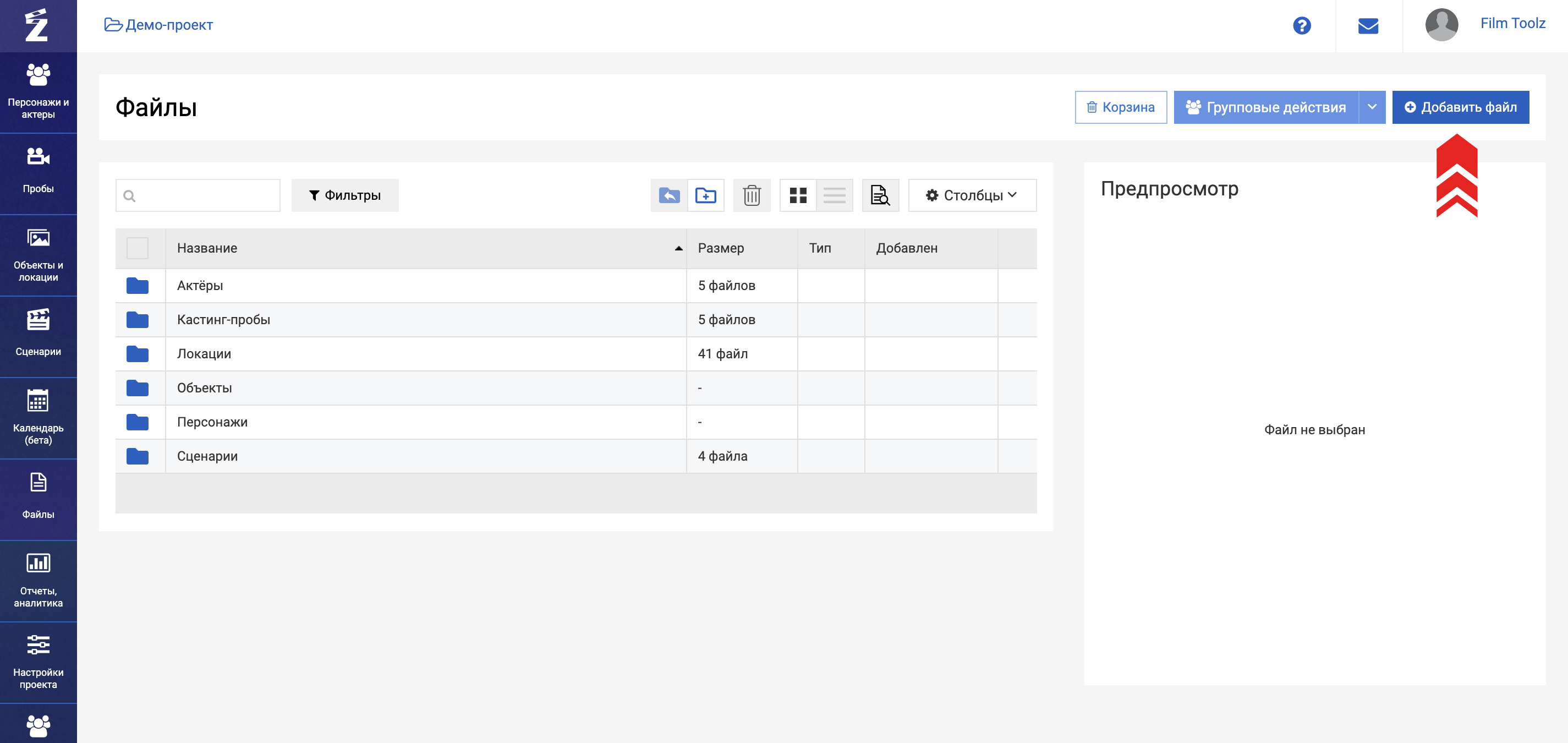Click the Объекты folder icon
This screenshot has width=1568, height=743.
(x=138, y=388)
